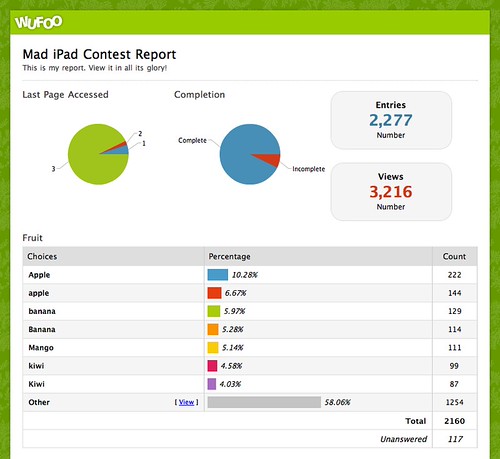Screen dimensions: 500x459
Task: Click the Wufoo logo
Action: pos(39,22)
